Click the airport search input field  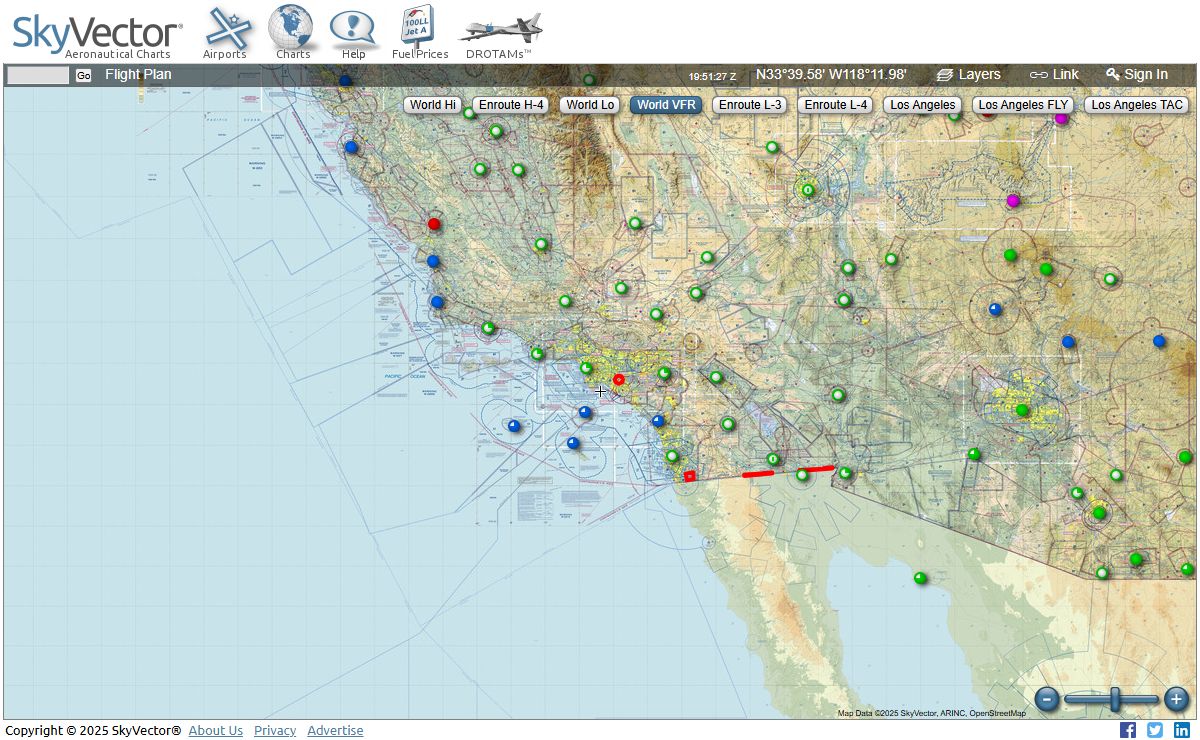[x=38, y=75]
